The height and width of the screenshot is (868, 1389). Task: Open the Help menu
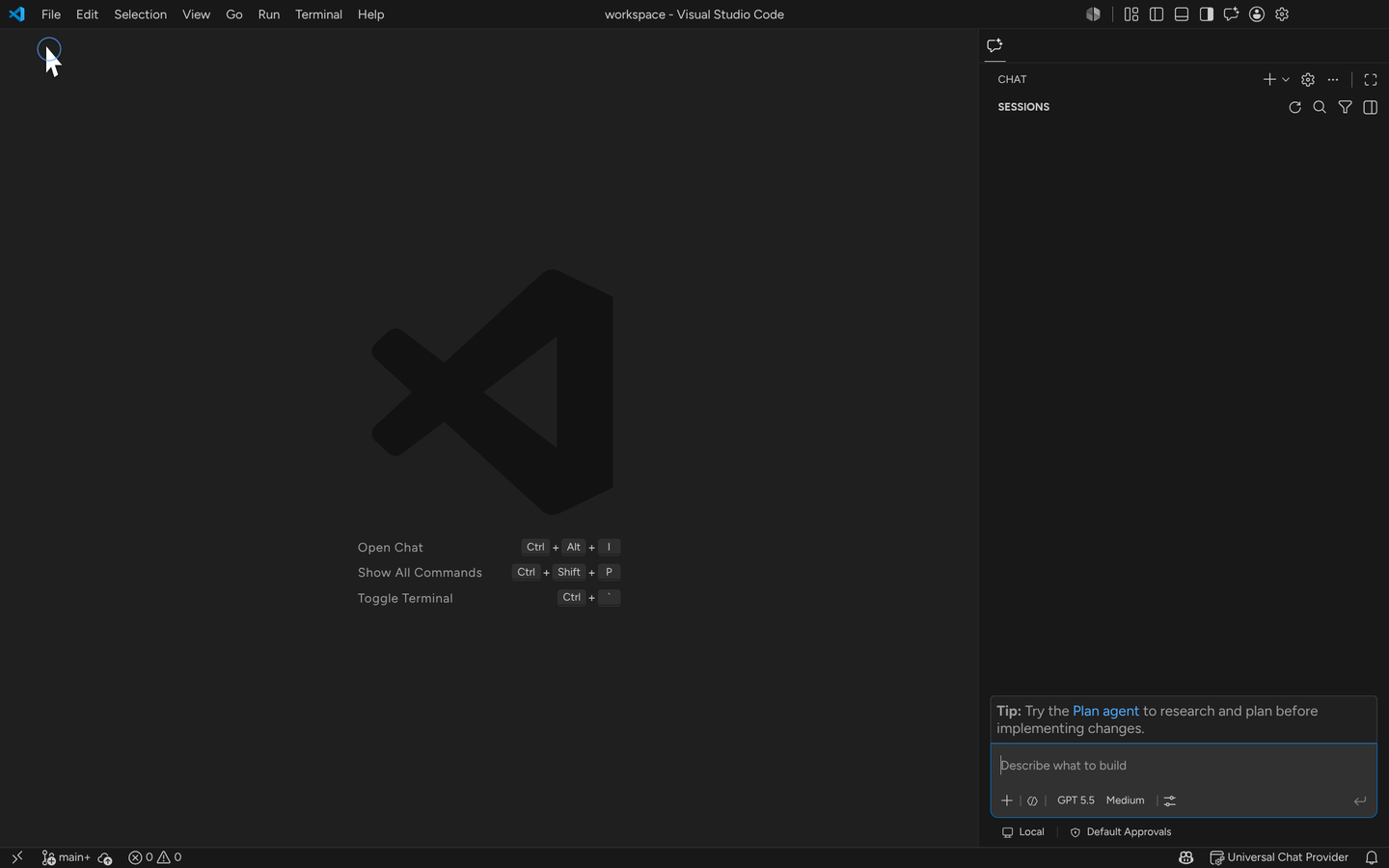click(x=370, y=14)
